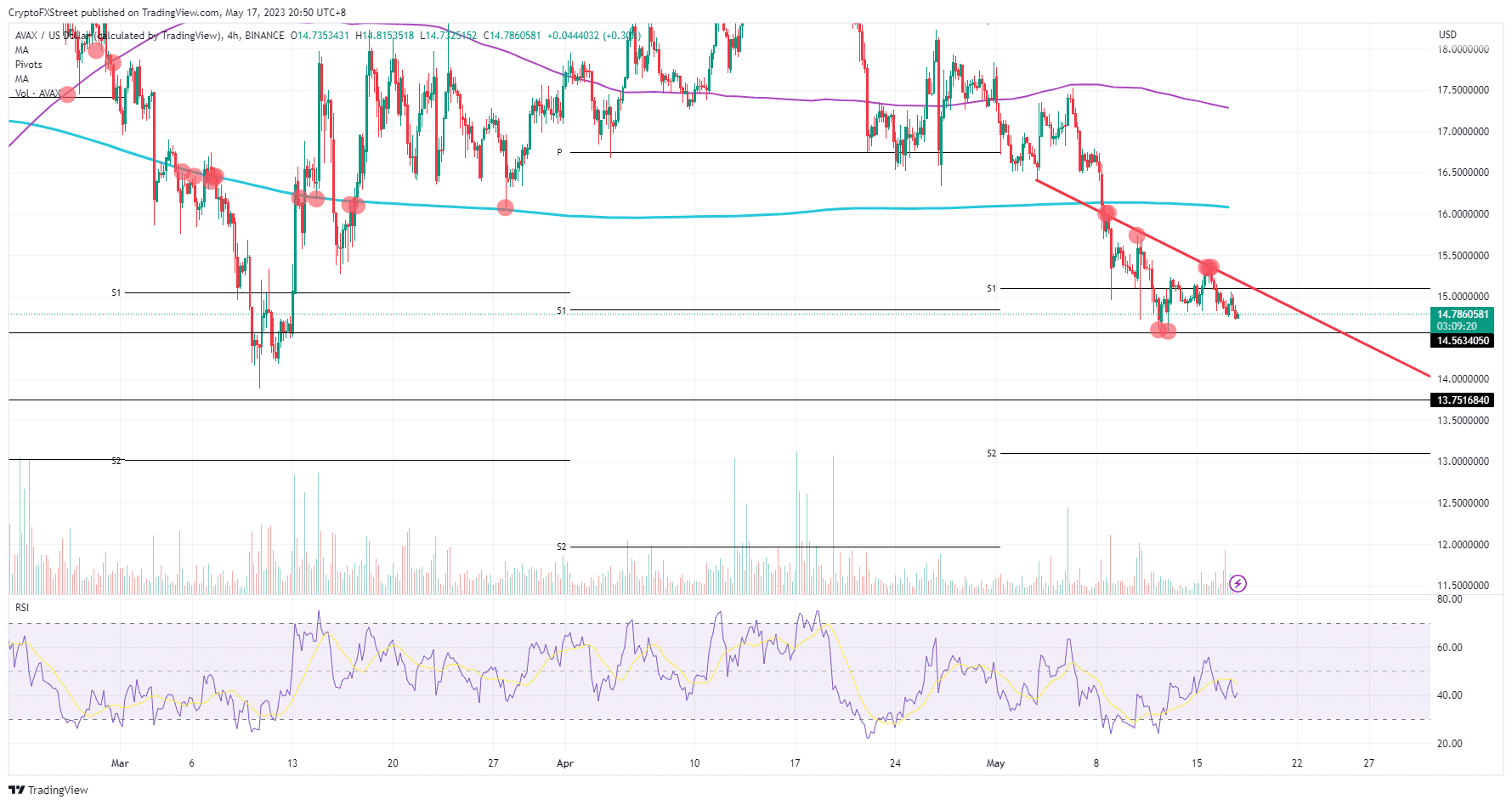Click the 15.5000000 price axis label

pos(1463,256)
